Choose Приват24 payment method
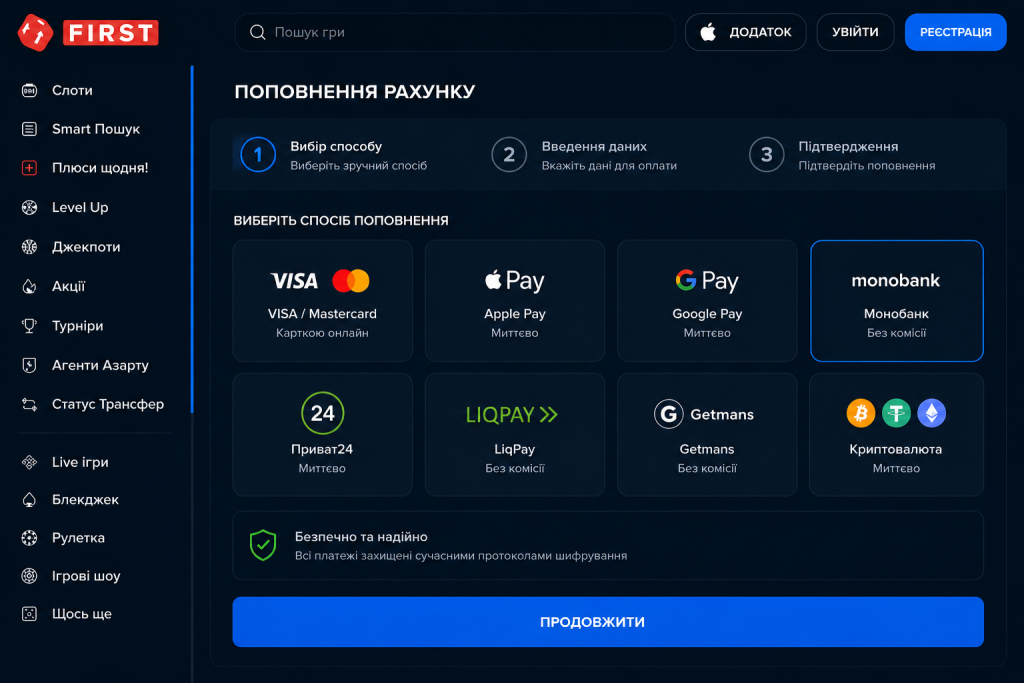 click(323, 434)
